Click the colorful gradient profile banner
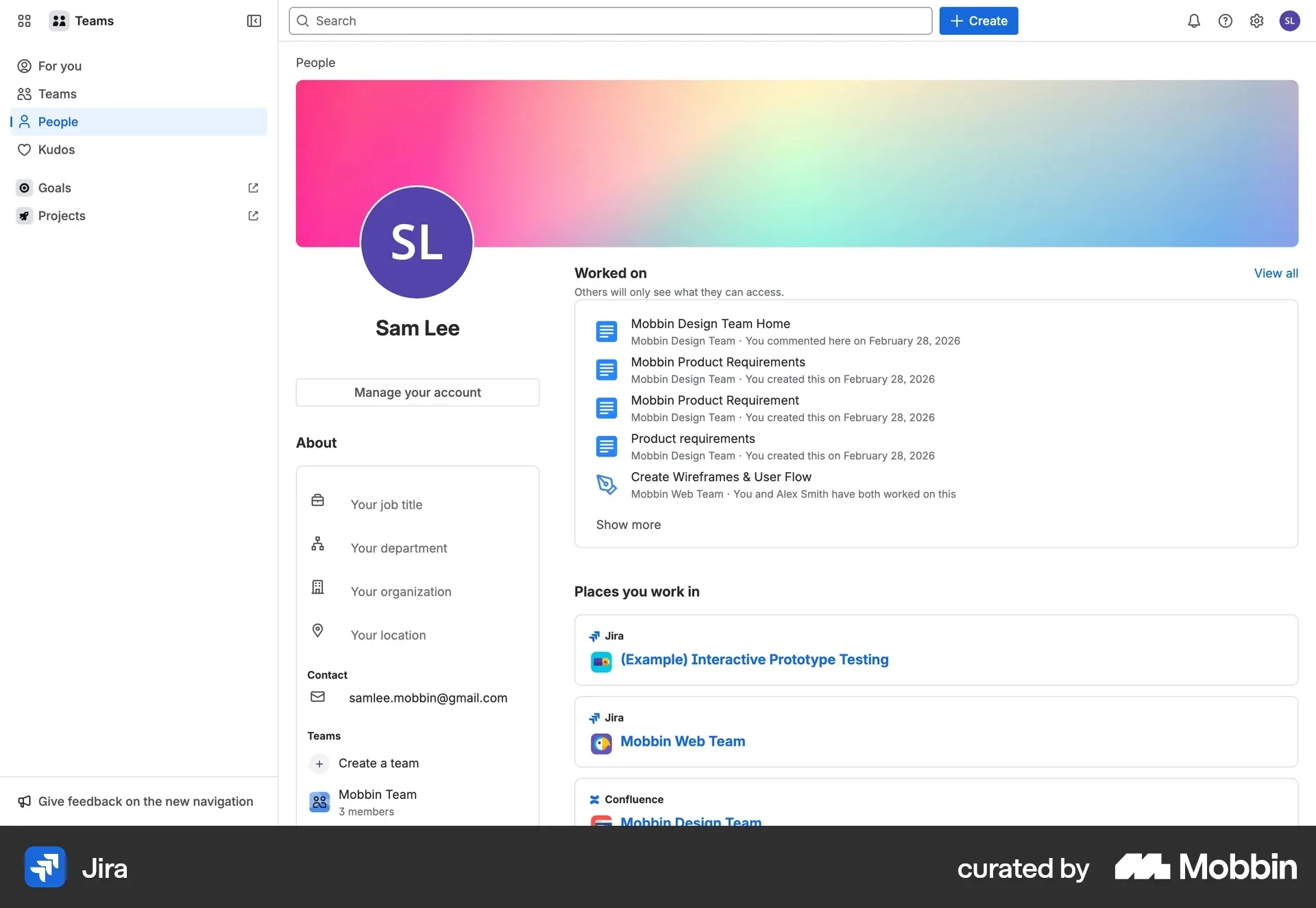Screen dimensions: 1316x908 [x=796, y=163]
